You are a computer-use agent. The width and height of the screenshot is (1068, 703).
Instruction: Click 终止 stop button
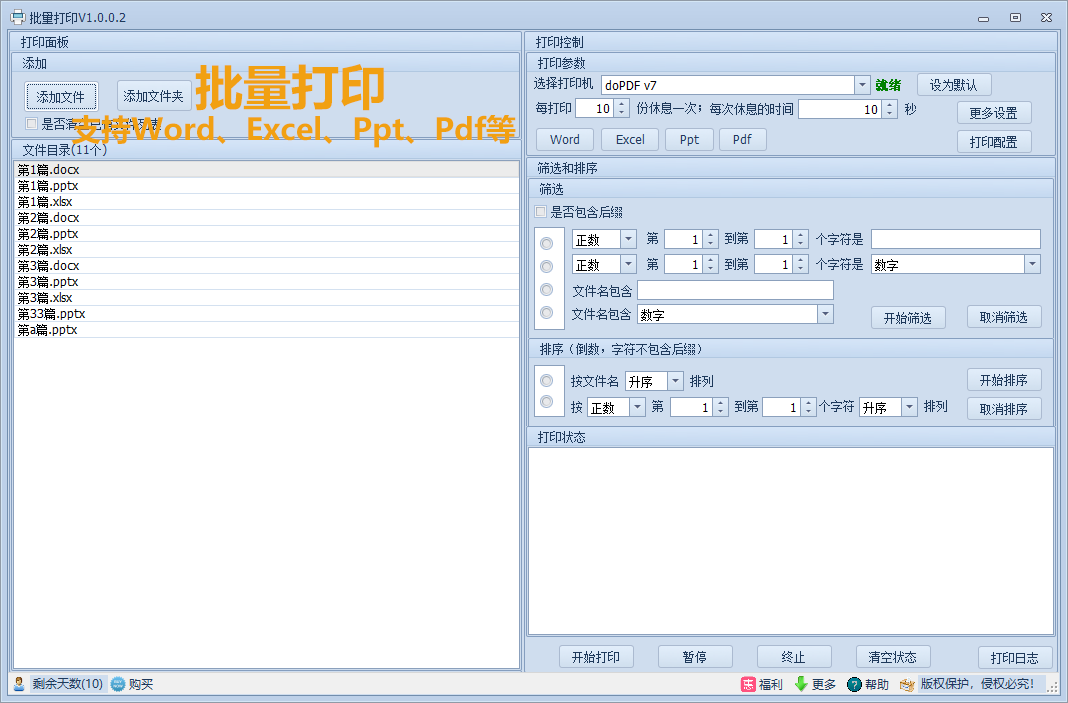pyautogui.click(x=794, y=657)
